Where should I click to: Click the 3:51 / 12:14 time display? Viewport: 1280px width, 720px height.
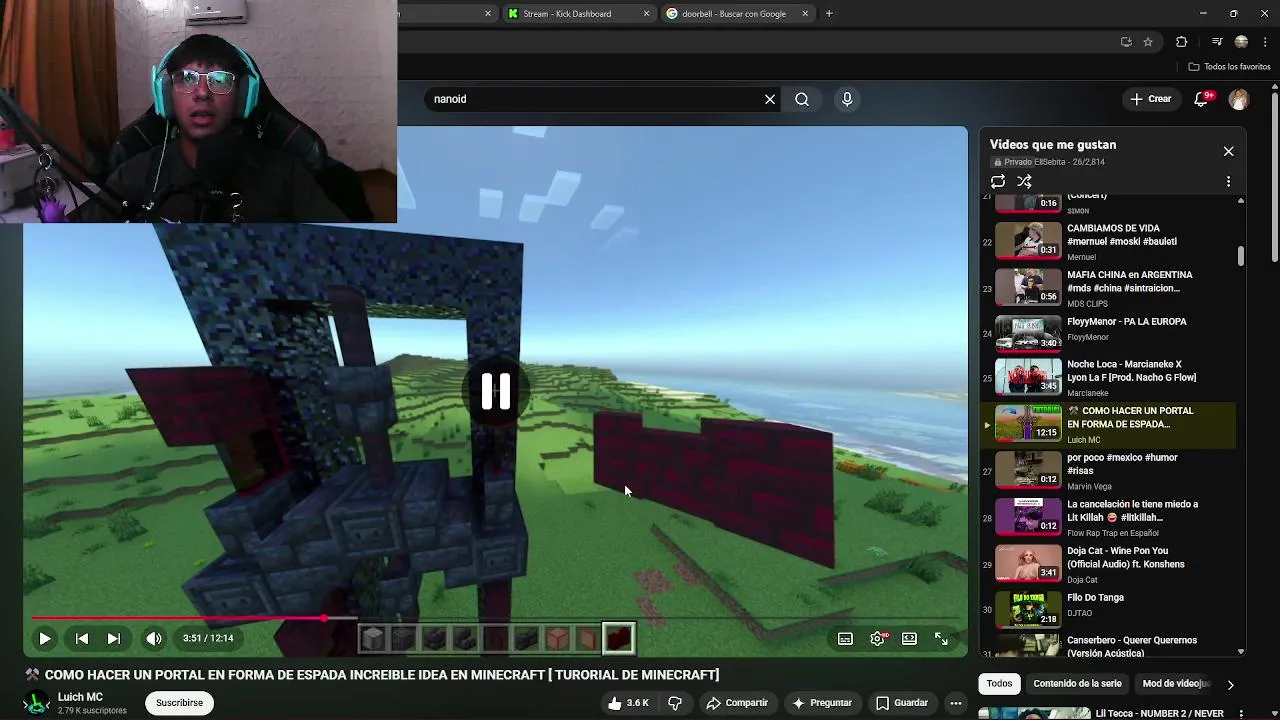(x=208, y=638)
